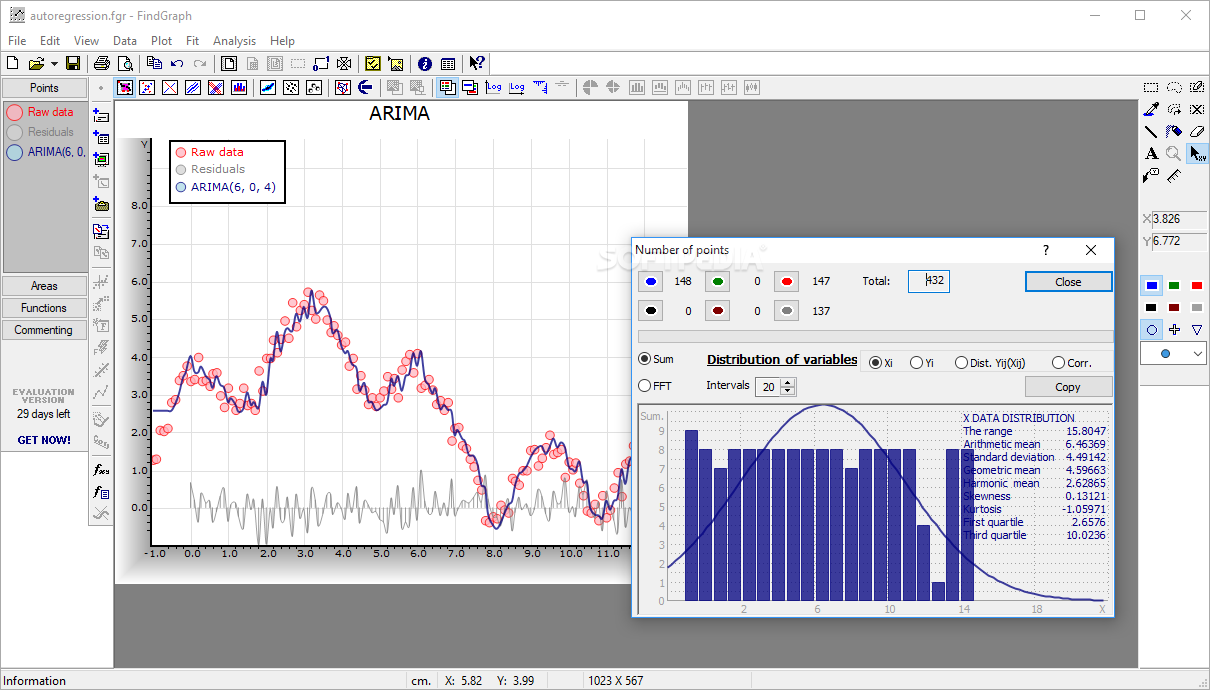Viewport: 1210px width, 690px height.
Task: Pick the green color swatch in the right palette
Action: (x=1174, y=286)
